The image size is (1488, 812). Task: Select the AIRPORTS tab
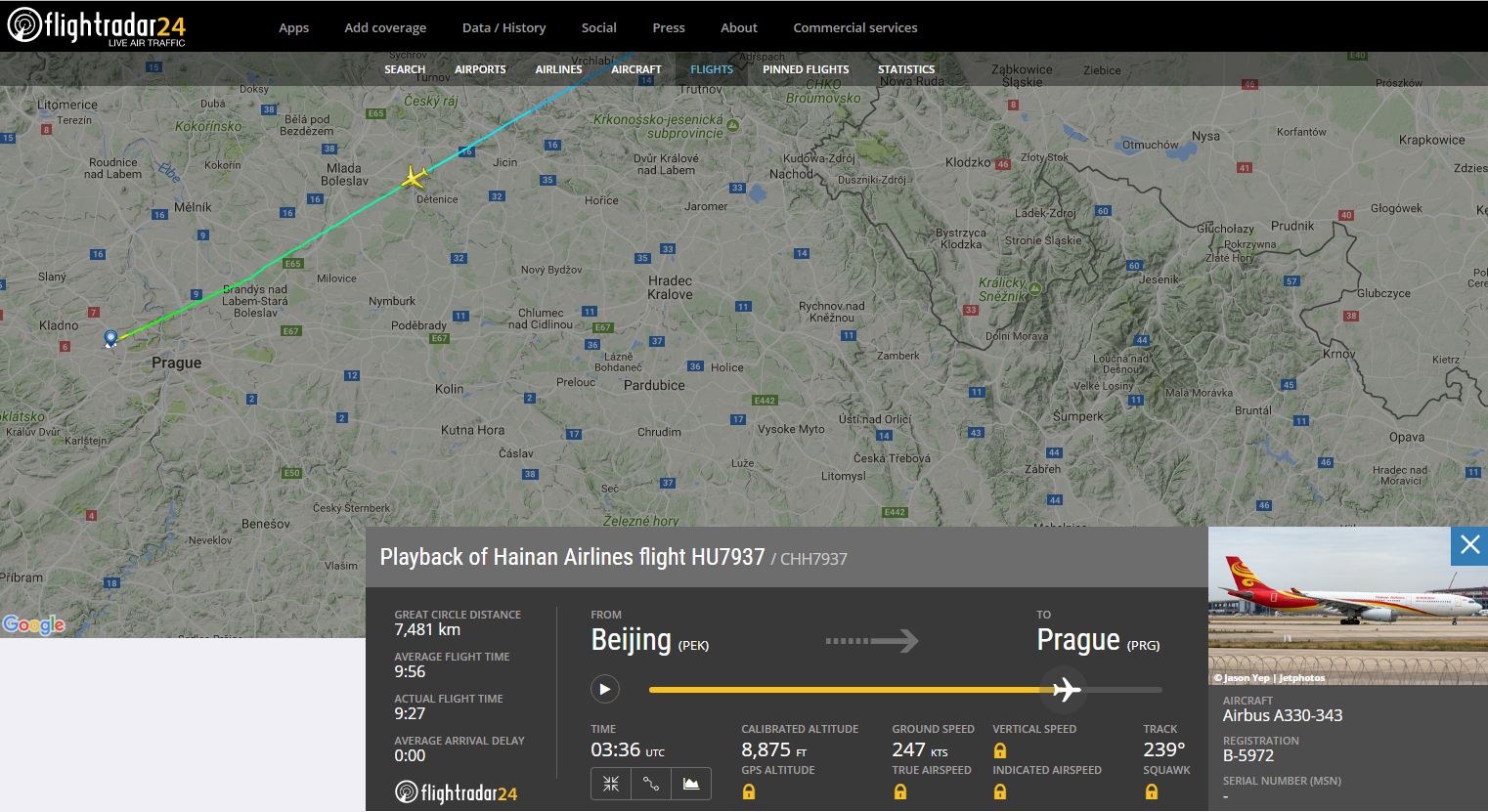480,69
